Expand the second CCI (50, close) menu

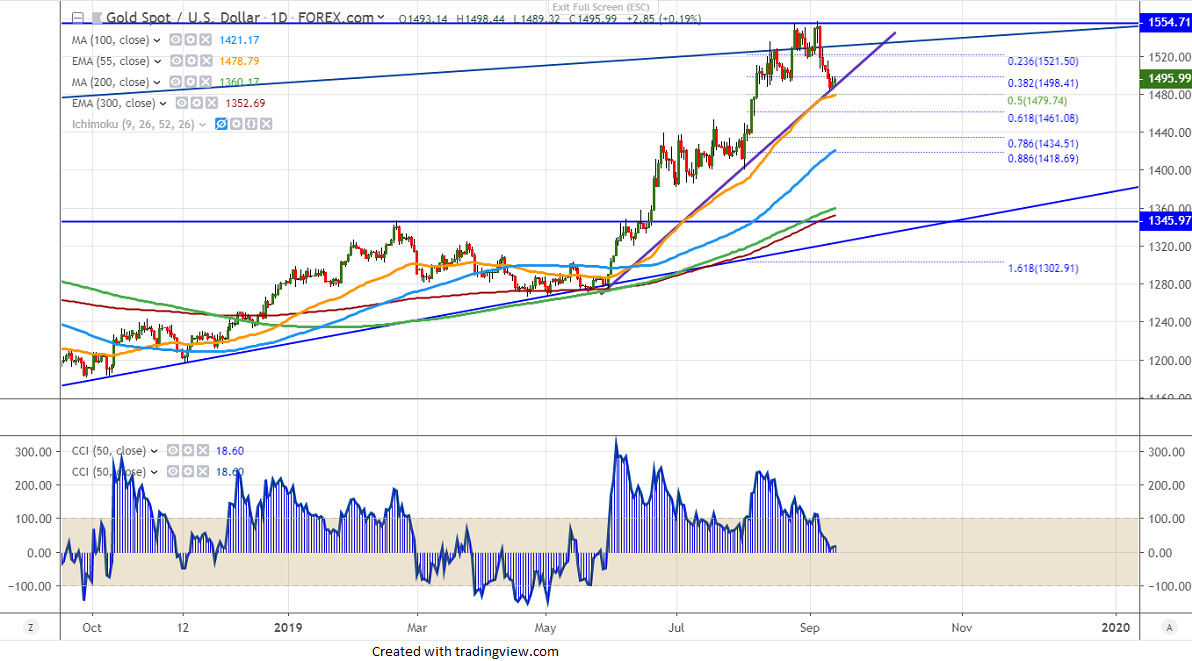154,473
